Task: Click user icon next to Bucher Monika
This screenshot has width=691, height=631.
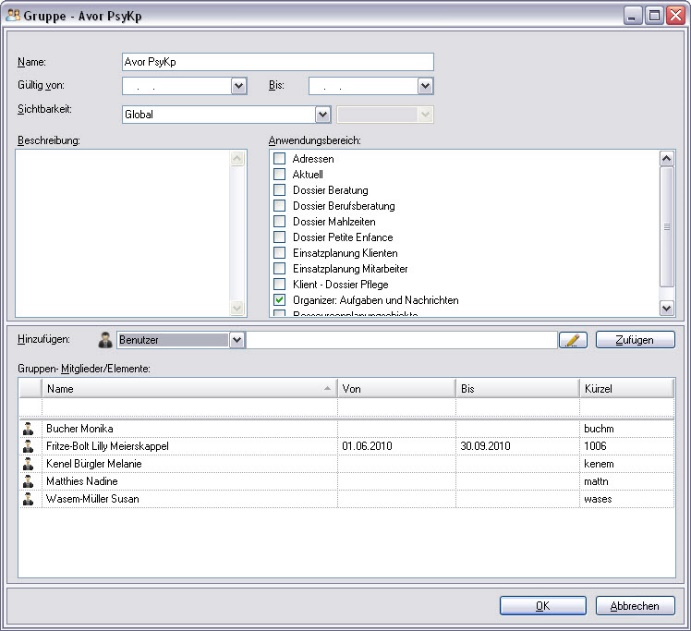Action: 28,428
